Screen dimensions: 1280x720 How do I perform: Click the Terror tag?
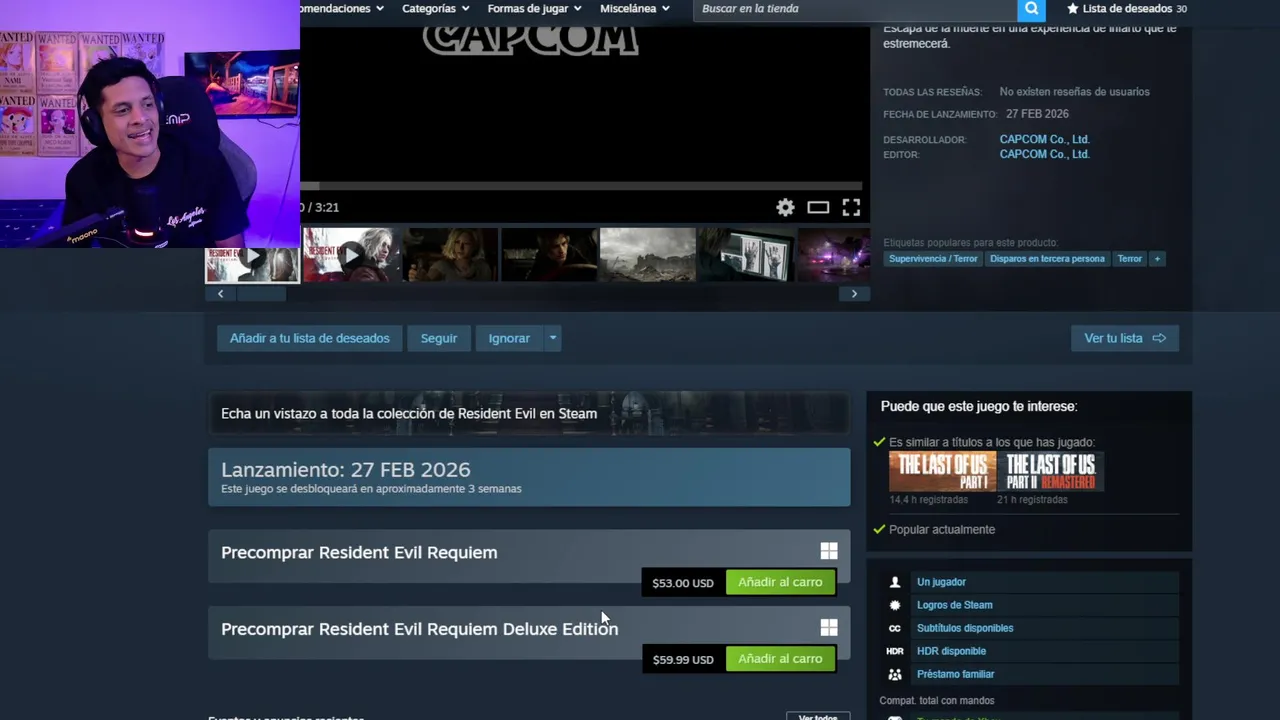coord(1130,259)
